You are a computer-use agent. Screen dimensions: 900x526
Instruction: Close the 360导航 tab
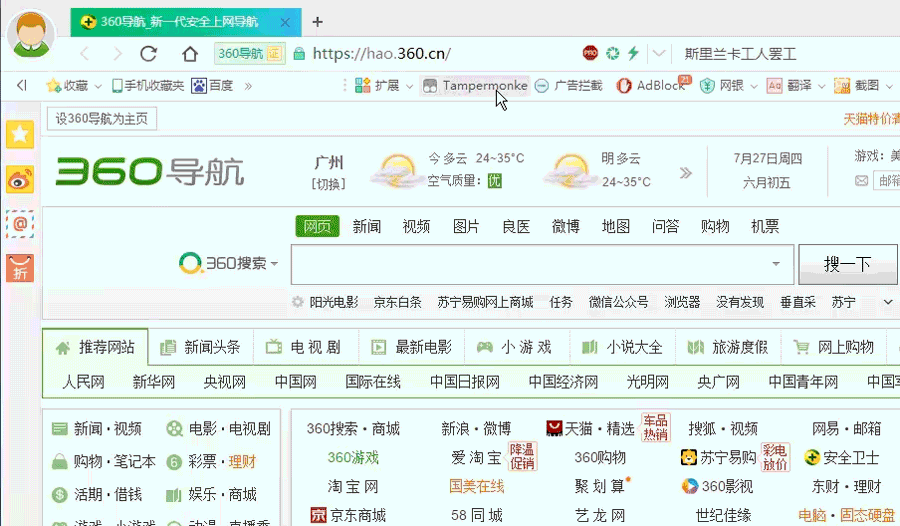point(285,22)
